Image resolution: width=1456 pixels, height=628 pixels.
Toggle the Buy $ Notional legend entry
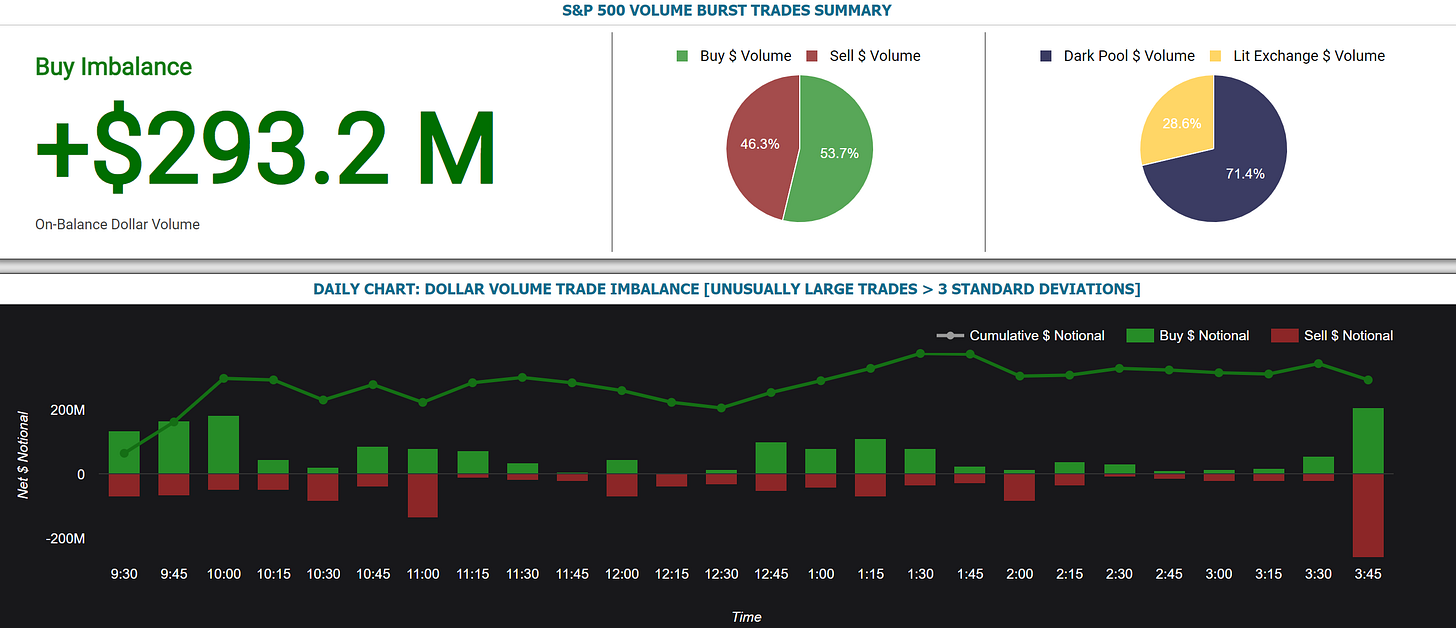(1188, 335)
